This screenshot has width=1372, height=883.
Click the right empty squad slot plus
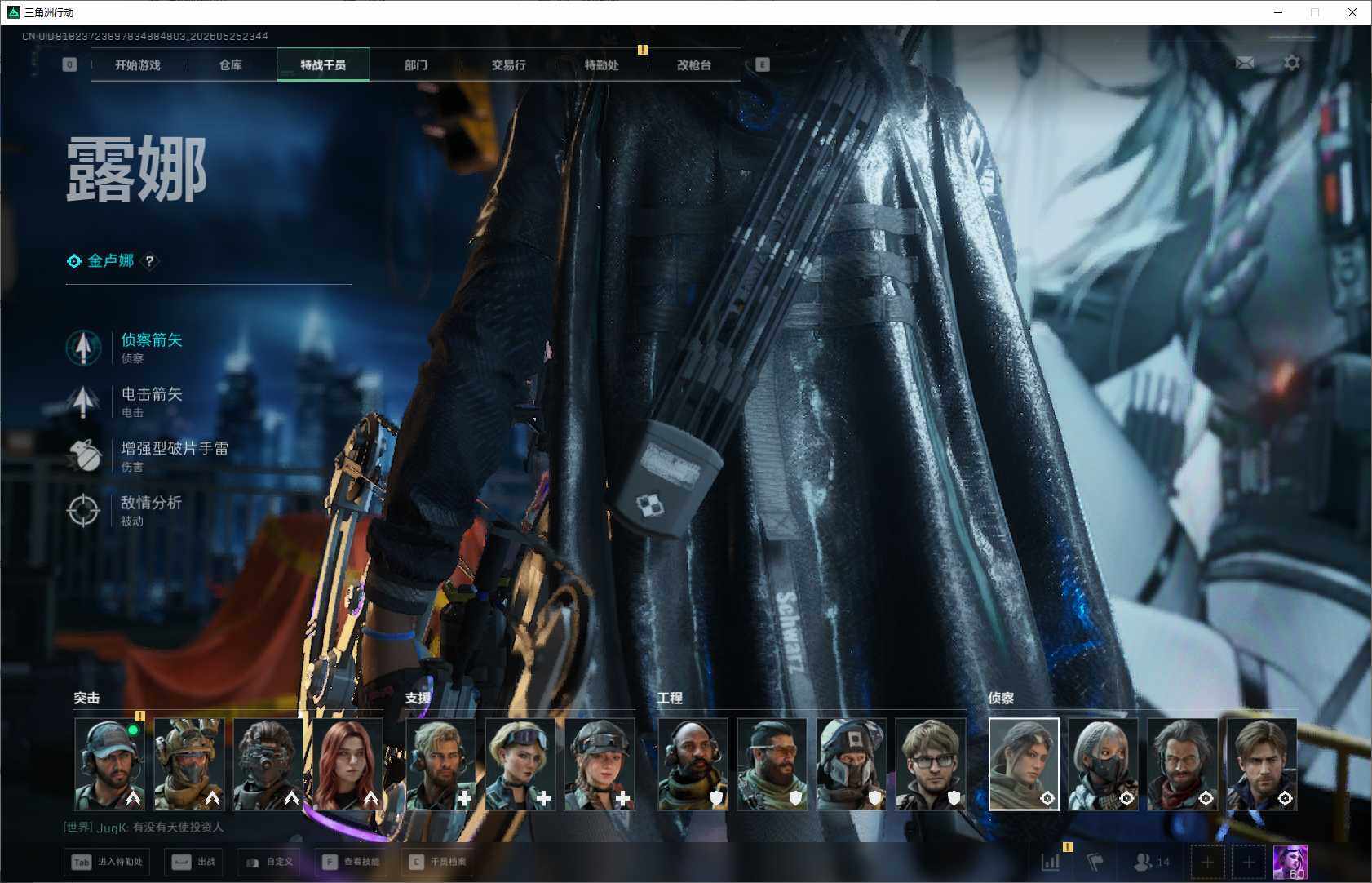click(1248, 862)
